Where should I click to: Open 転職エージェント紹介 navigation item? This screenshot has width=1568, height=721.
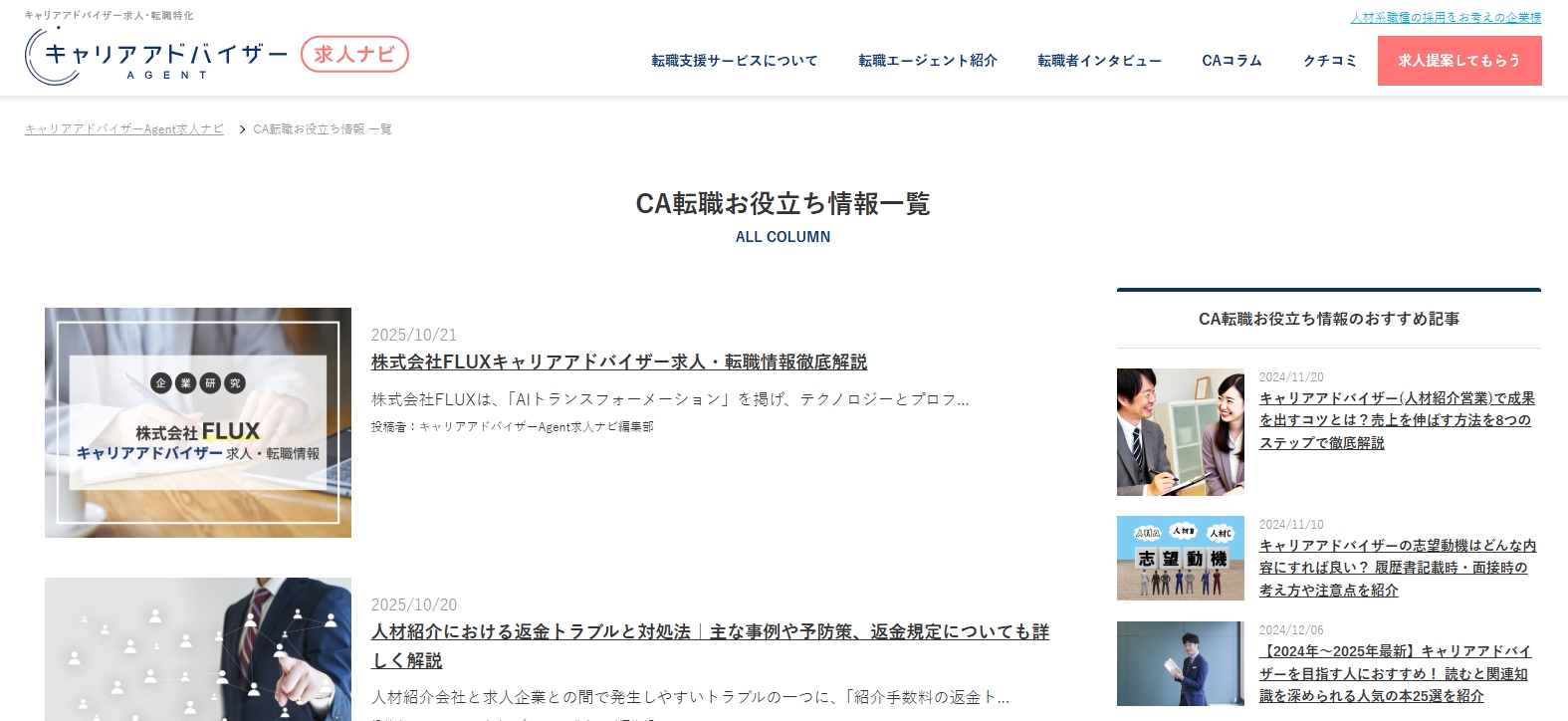(927, 61)
